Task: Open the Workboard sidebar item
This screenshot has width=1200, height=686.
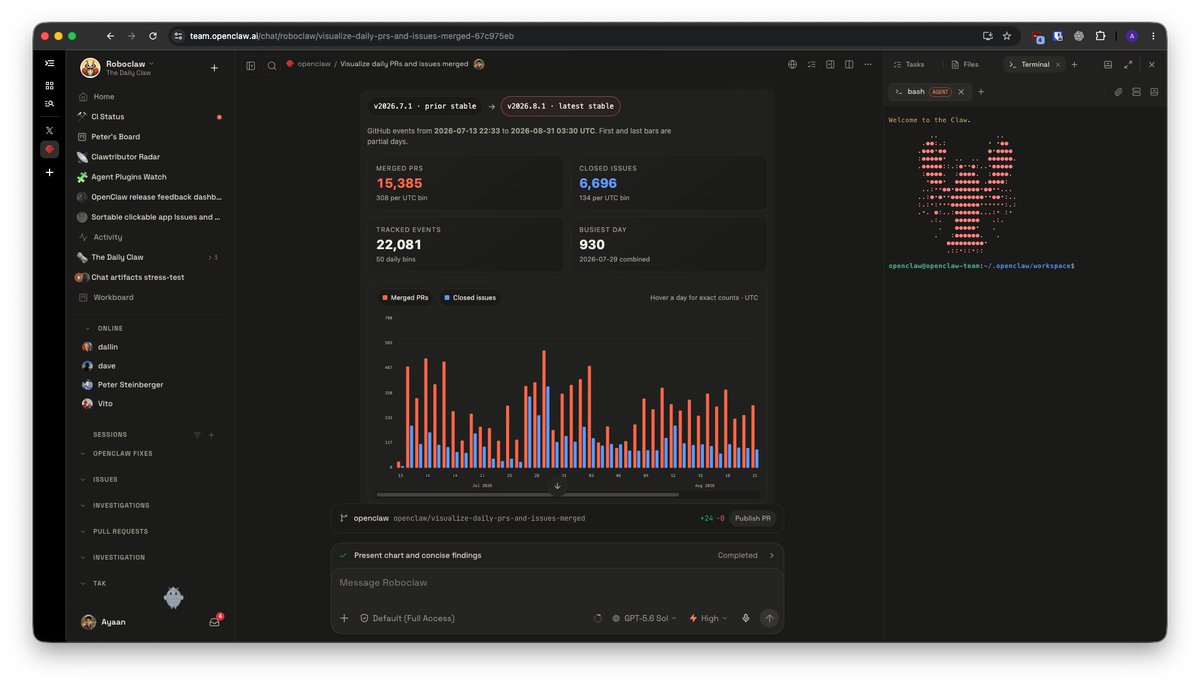Action: [x=150, y=297]
